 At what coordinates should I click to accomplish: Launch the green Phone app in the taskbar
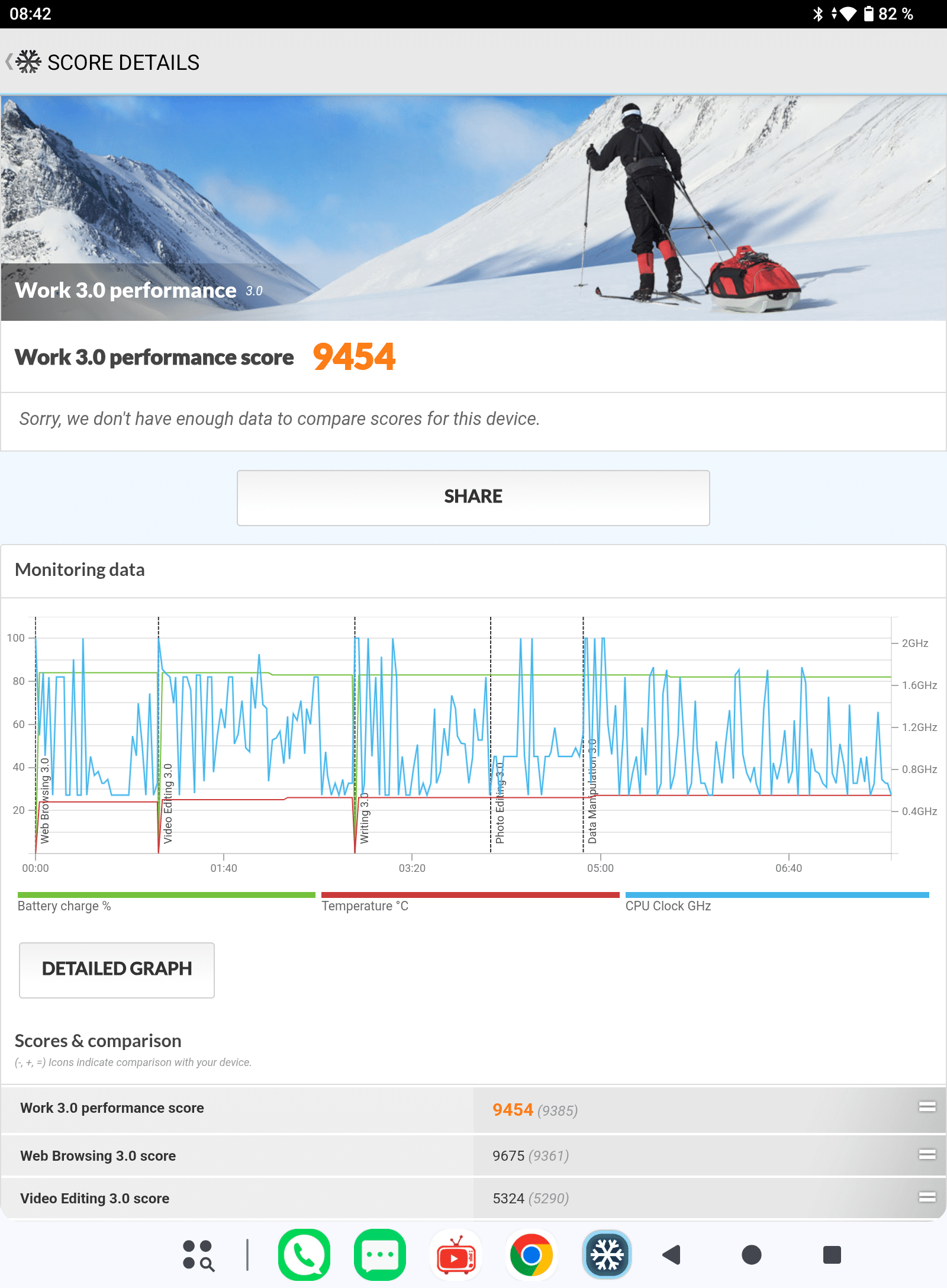[x=304, y=1255]
